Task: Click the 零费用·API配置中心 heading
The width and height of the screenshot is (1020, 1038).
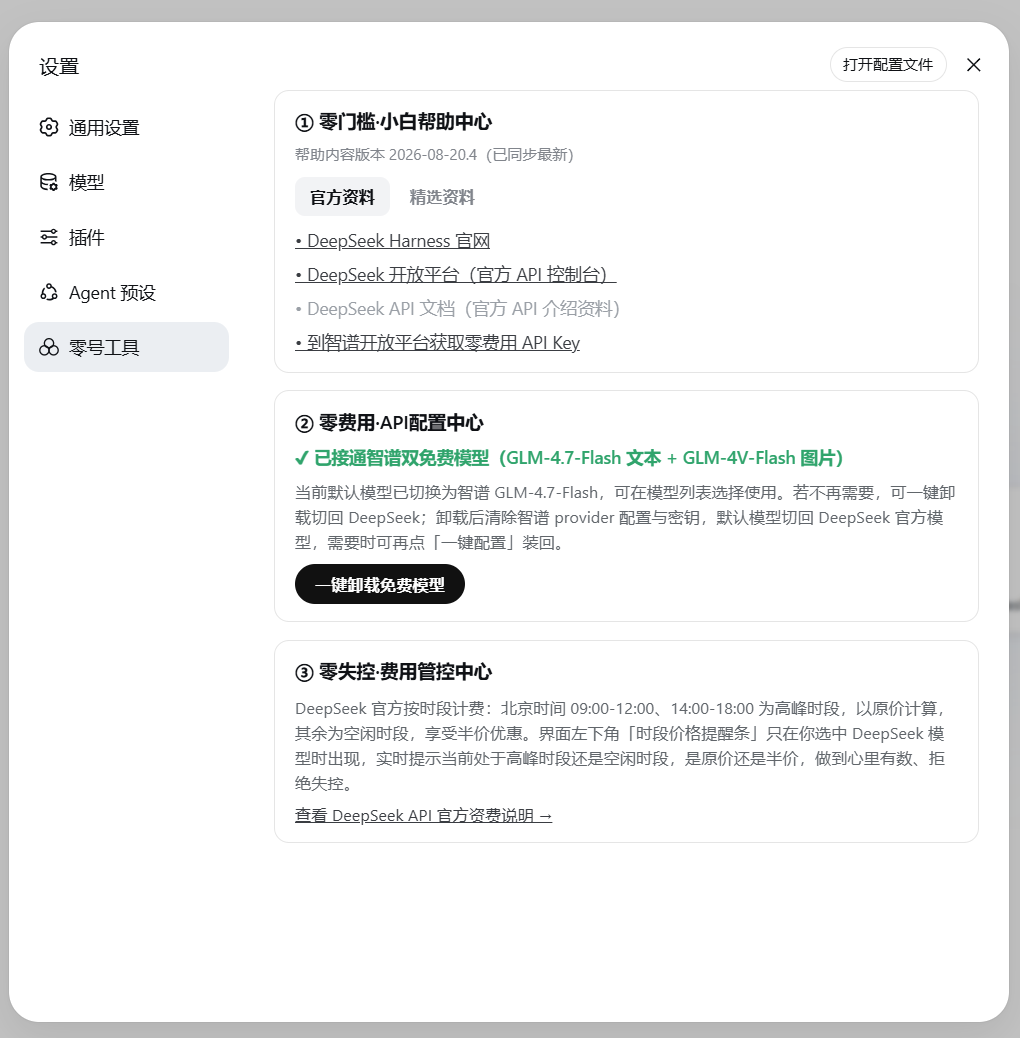Action: (389, 423)
